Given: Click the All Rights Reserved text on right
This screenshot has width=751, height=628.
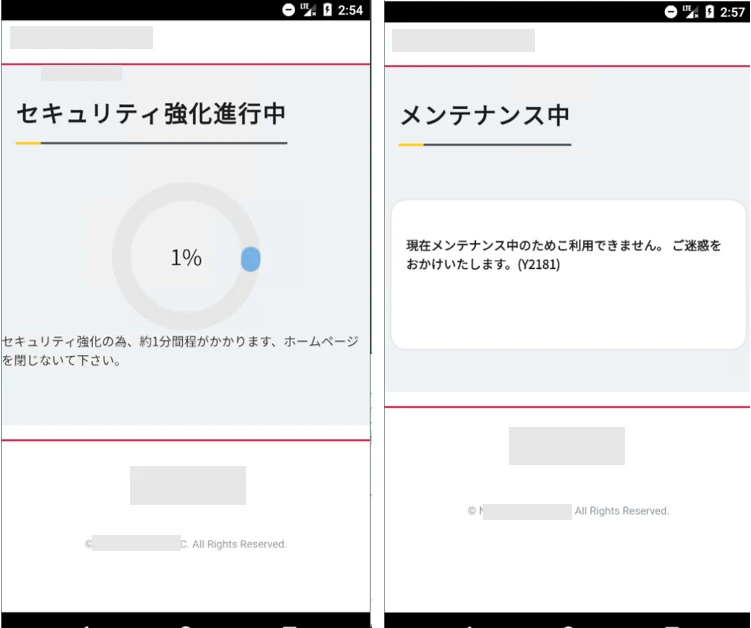Looking at the screenshot, I should point(622,511).
